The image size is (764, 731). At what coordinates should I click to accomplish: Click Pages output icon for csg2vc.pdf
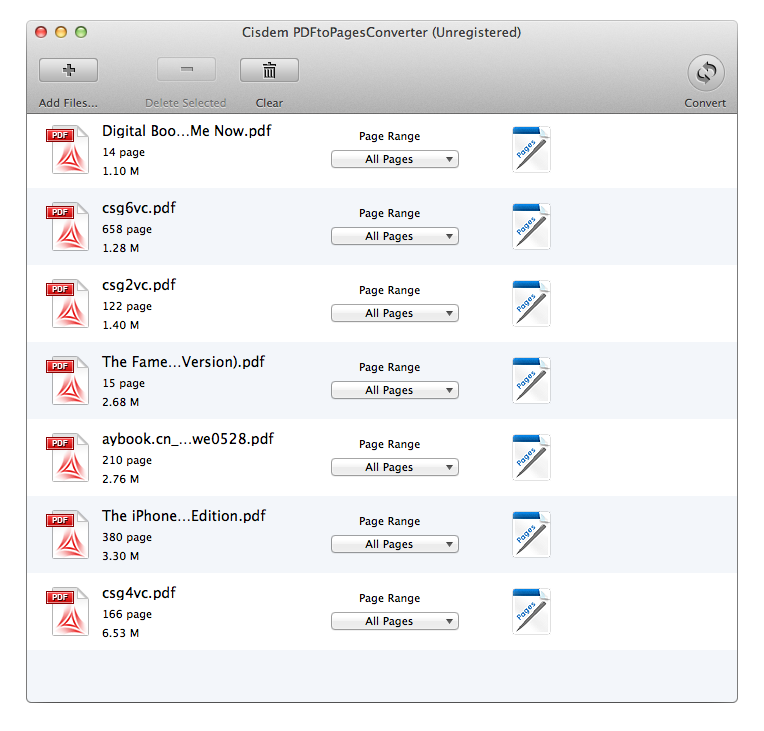tap(532, 304)
